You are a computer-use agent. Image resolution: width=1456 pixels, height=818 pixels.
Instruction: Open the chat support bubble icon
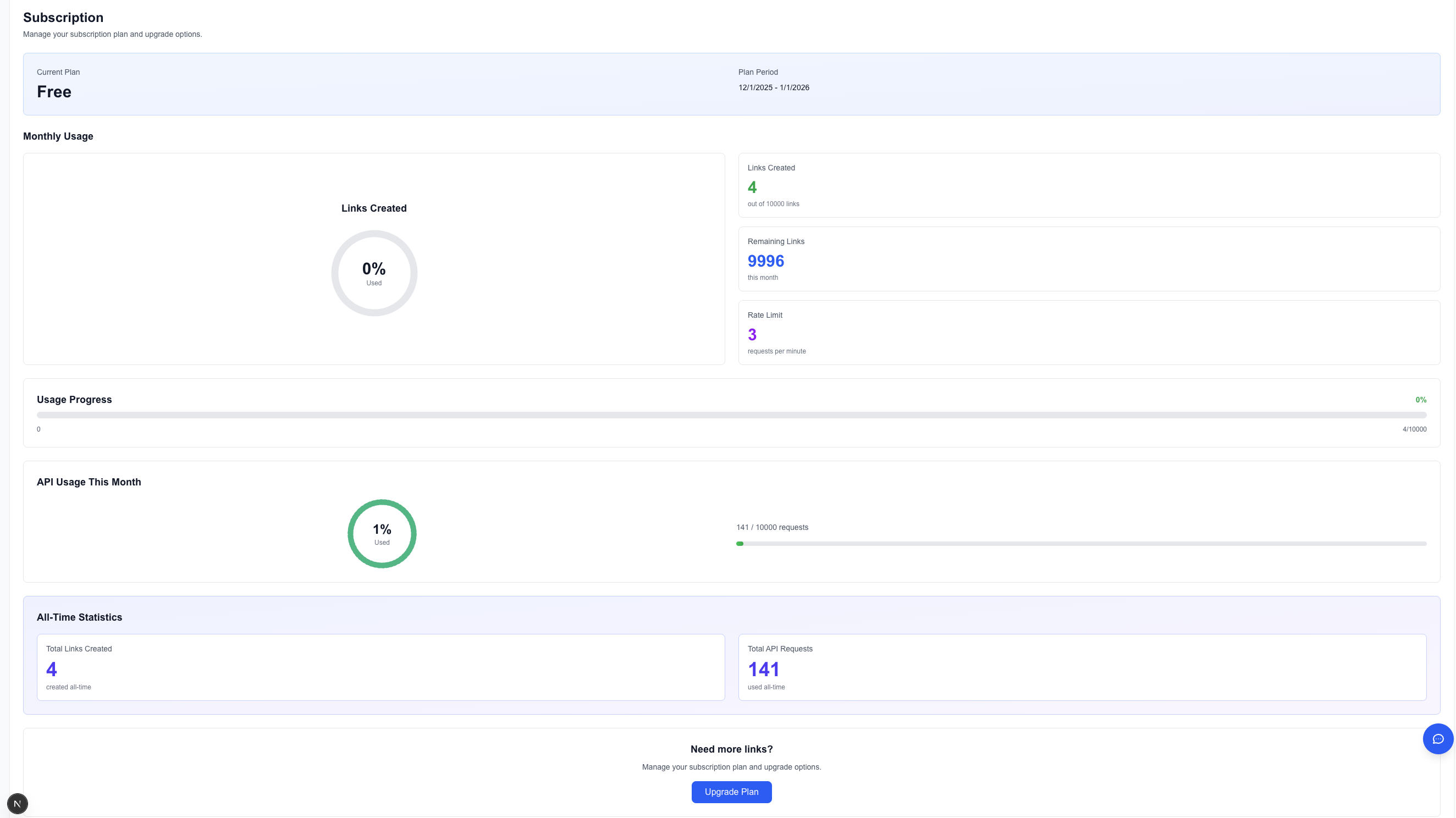(1437, 738)
